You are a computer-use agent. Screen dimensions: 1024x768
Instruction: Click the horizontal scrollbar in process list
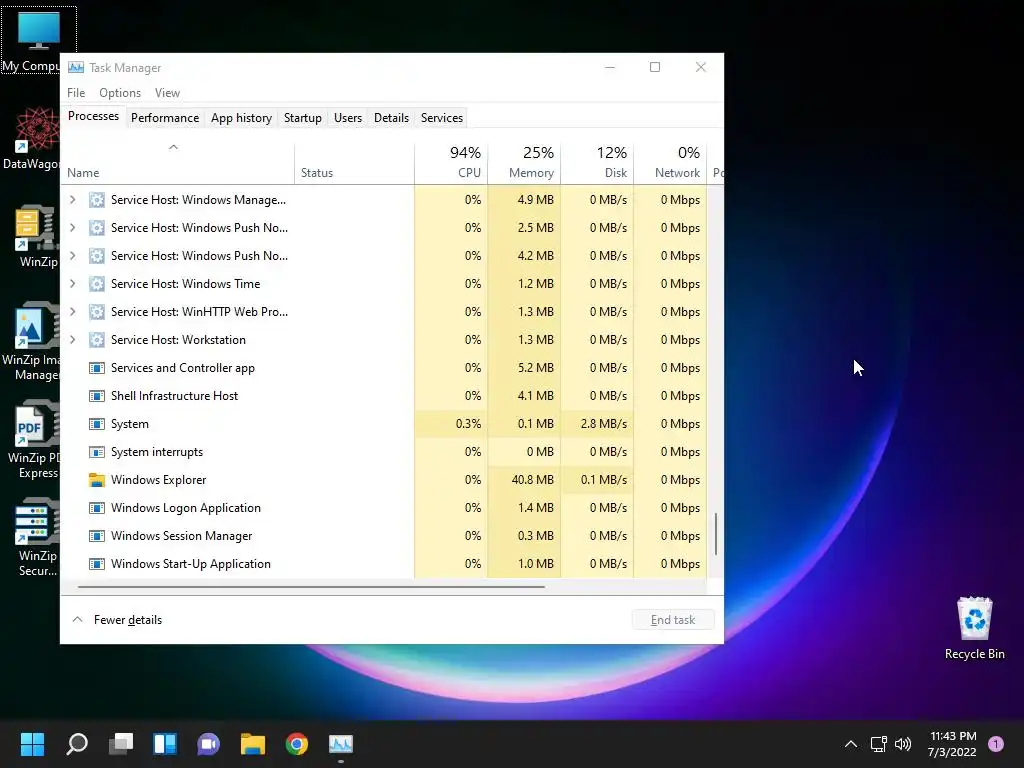click(x=311, y=587)
